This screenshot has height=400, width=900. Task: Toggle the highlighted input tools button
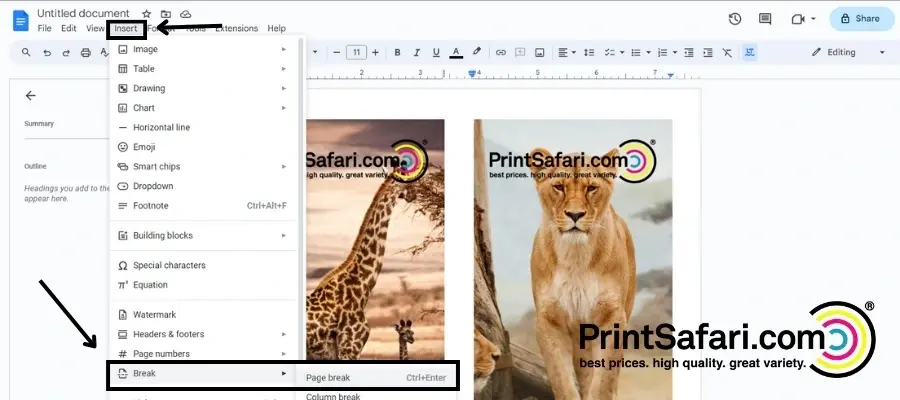(x=749, y=52)
